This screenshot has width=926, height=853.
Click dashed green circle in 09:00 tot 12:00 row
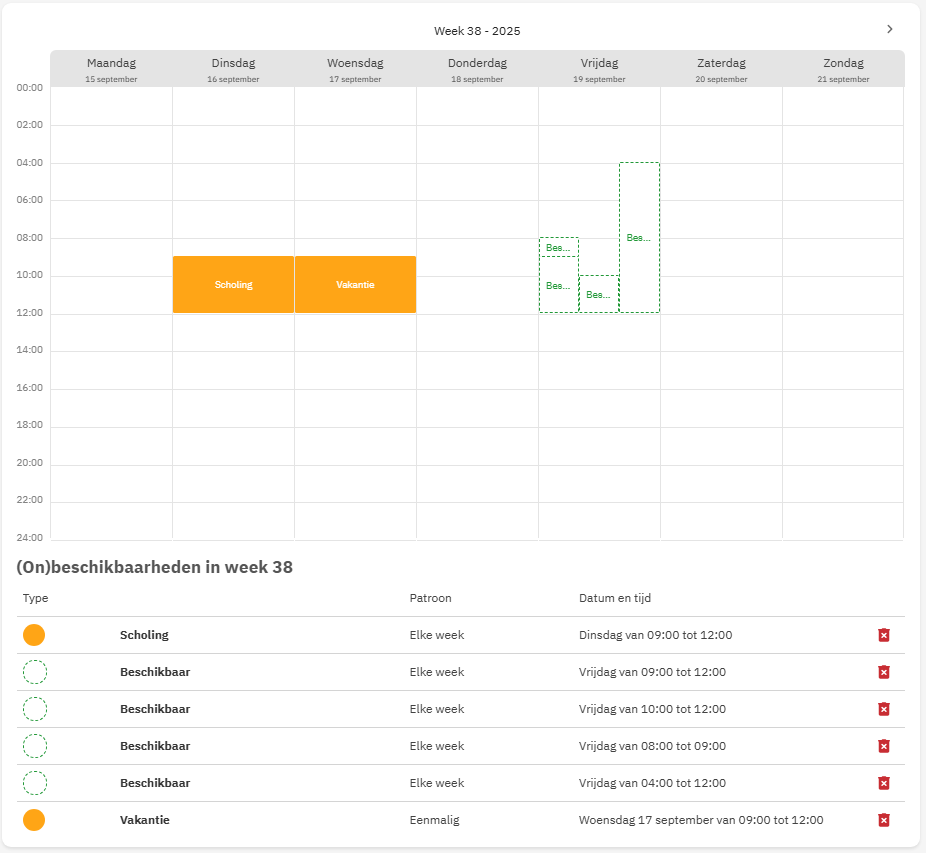pyautogui.click(x=35, y=672)
